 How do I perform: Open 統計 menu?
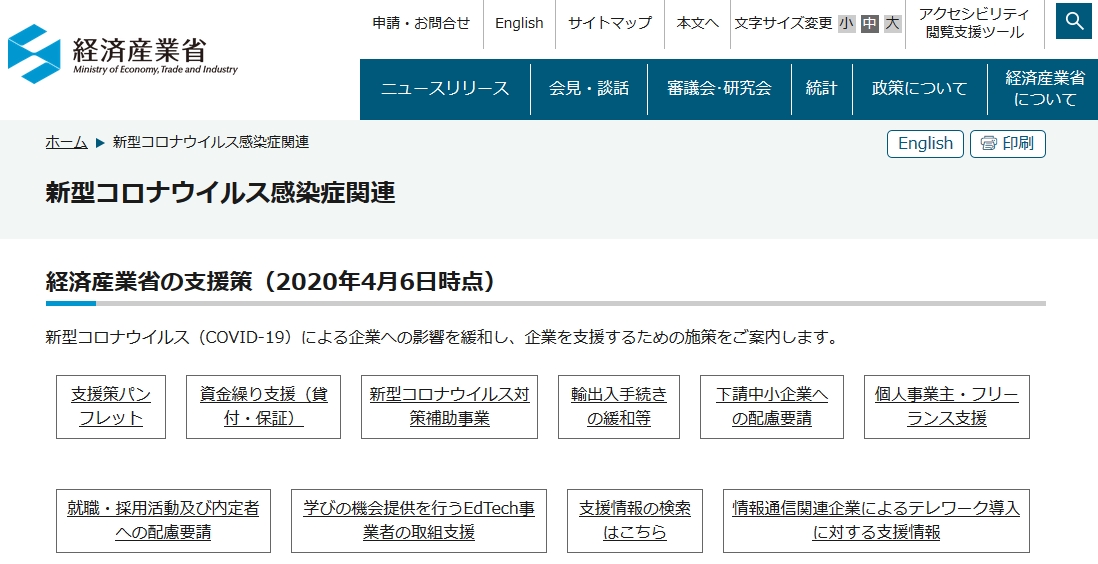821,88
